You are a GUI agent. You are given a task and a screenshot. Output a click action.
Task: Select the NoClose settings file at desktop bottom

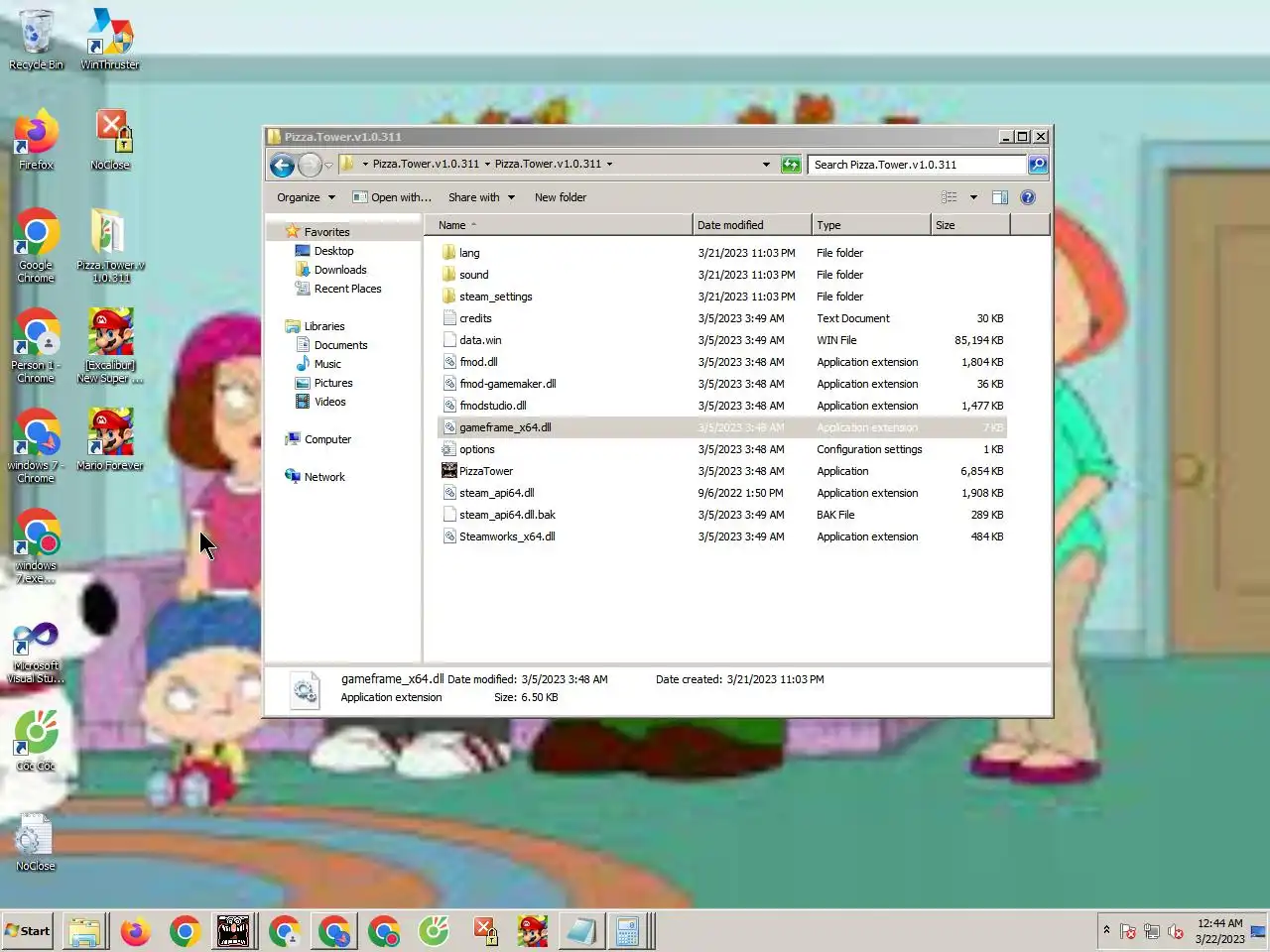(36, 843)
